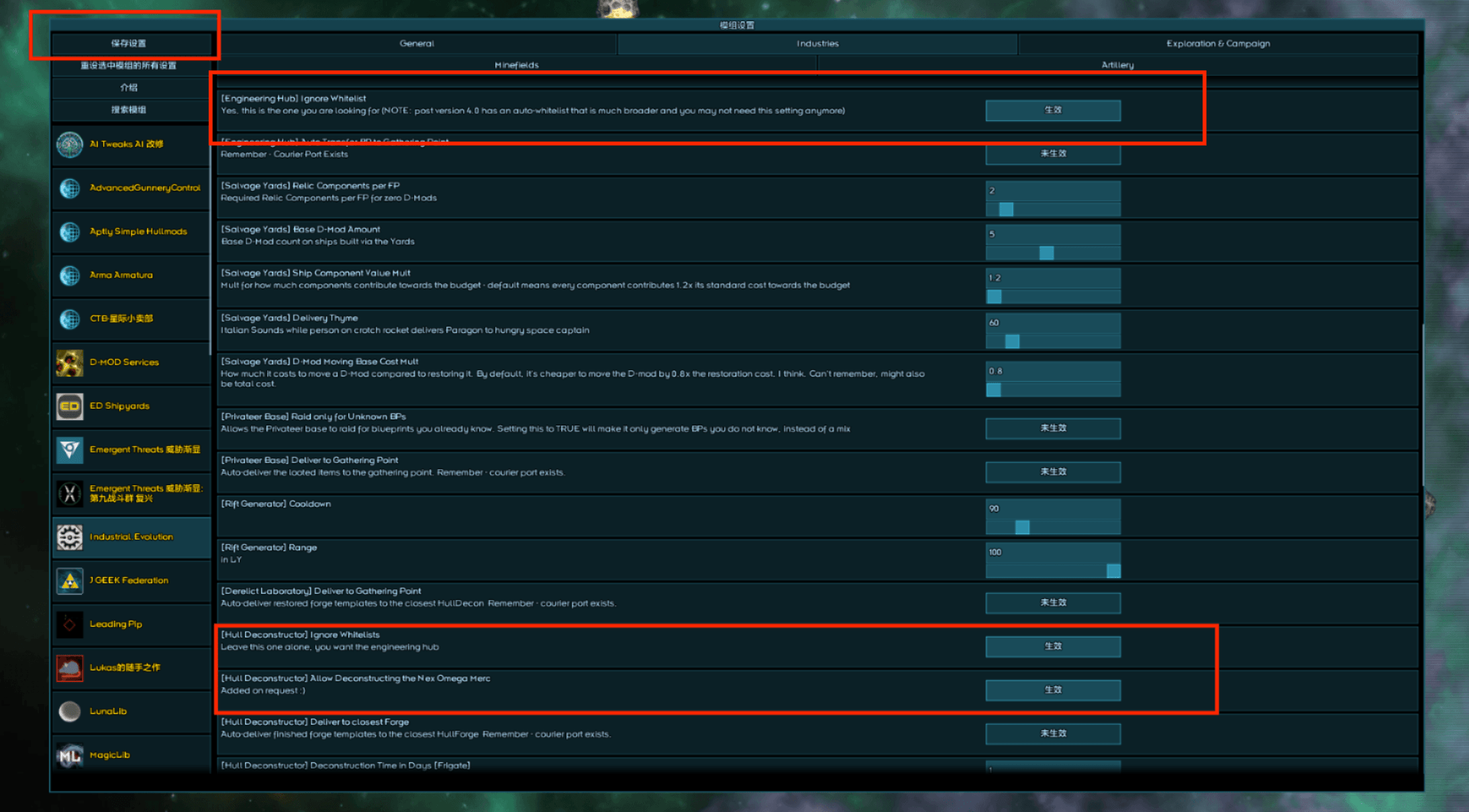
Task: Switch to the Exploration & Campaign tab
Action: click(1218, 43)
